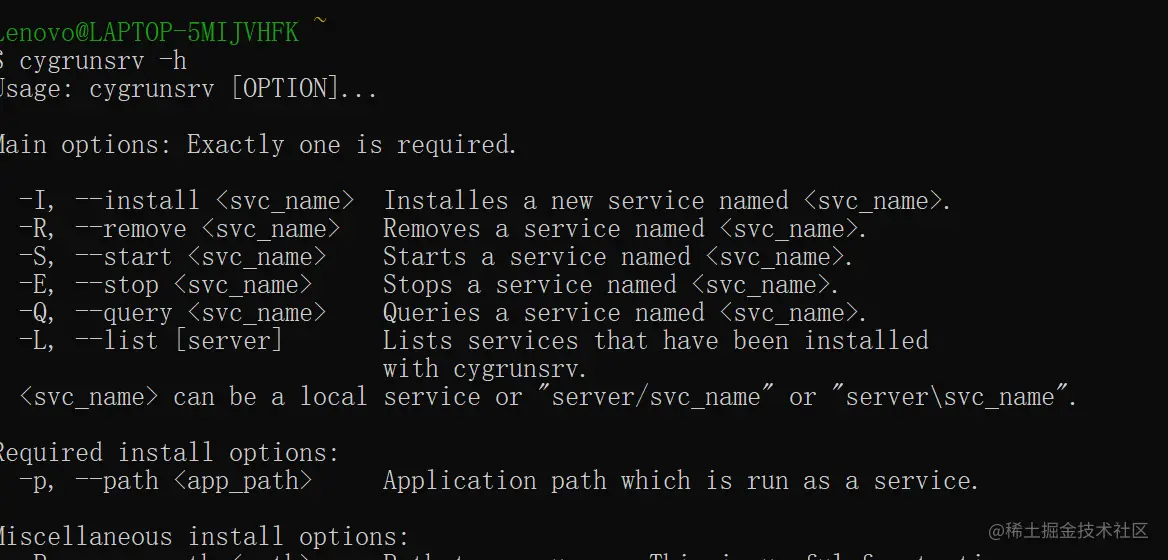Click the '--path <app_path>' option
This screenshot has width=1168, height=560.
tap(194, 480)
